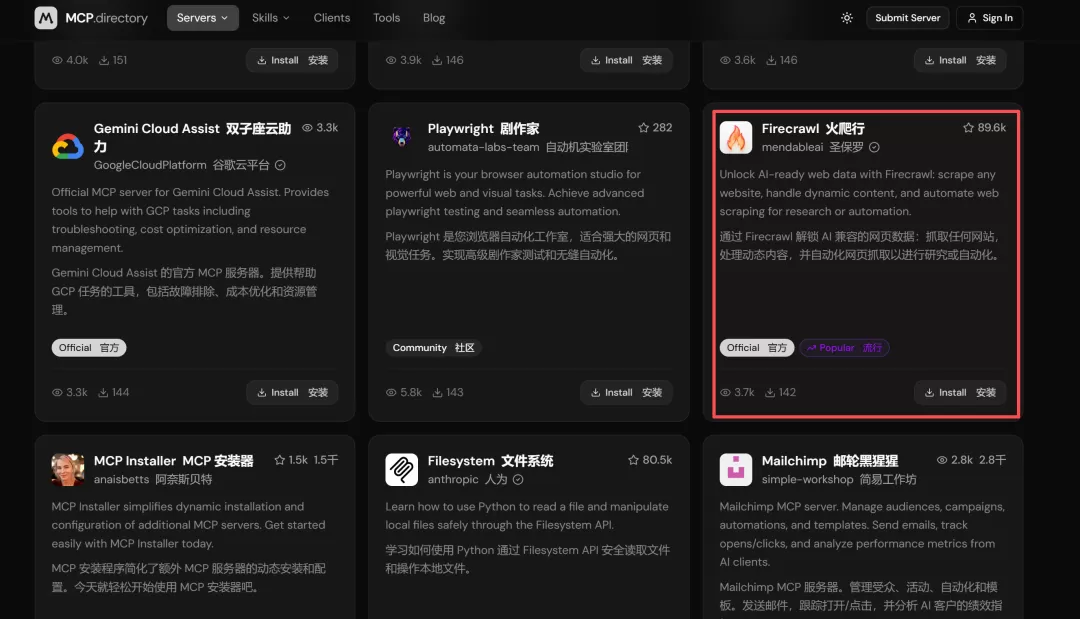
Task: Click the Filesystem server logo icon
Action: 402,470
